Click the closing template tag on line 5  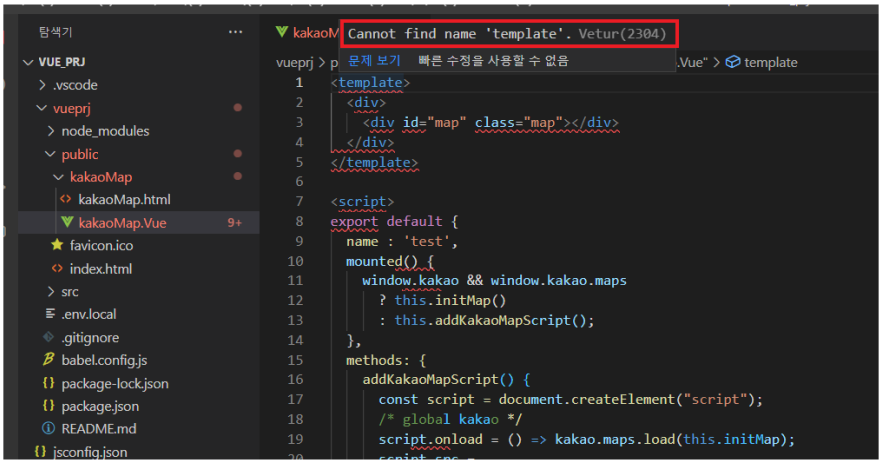coord(374,162)
